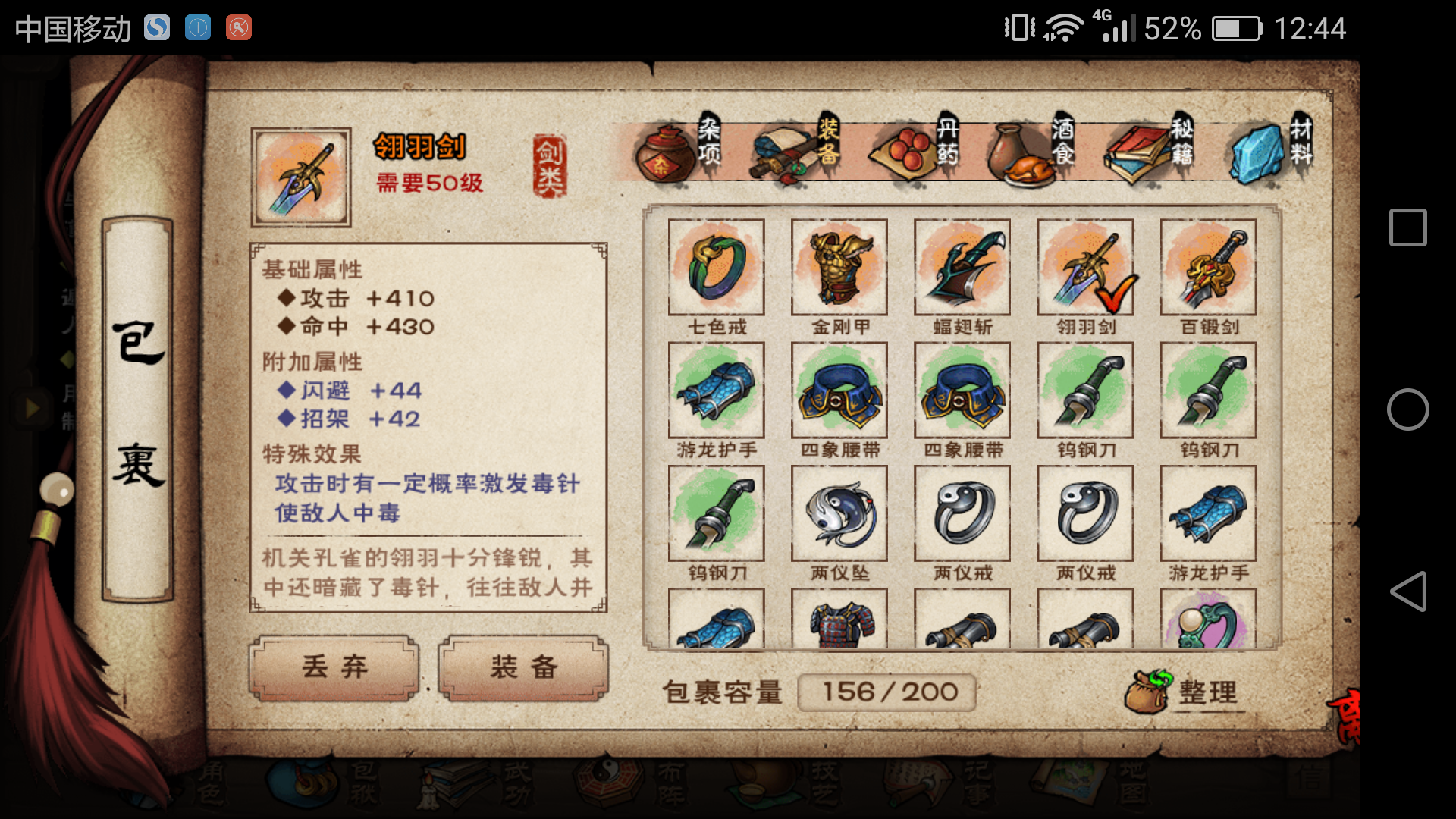1456x819 pixels.
Task: Open the 装备 category tab
Action: pos(796,149)
